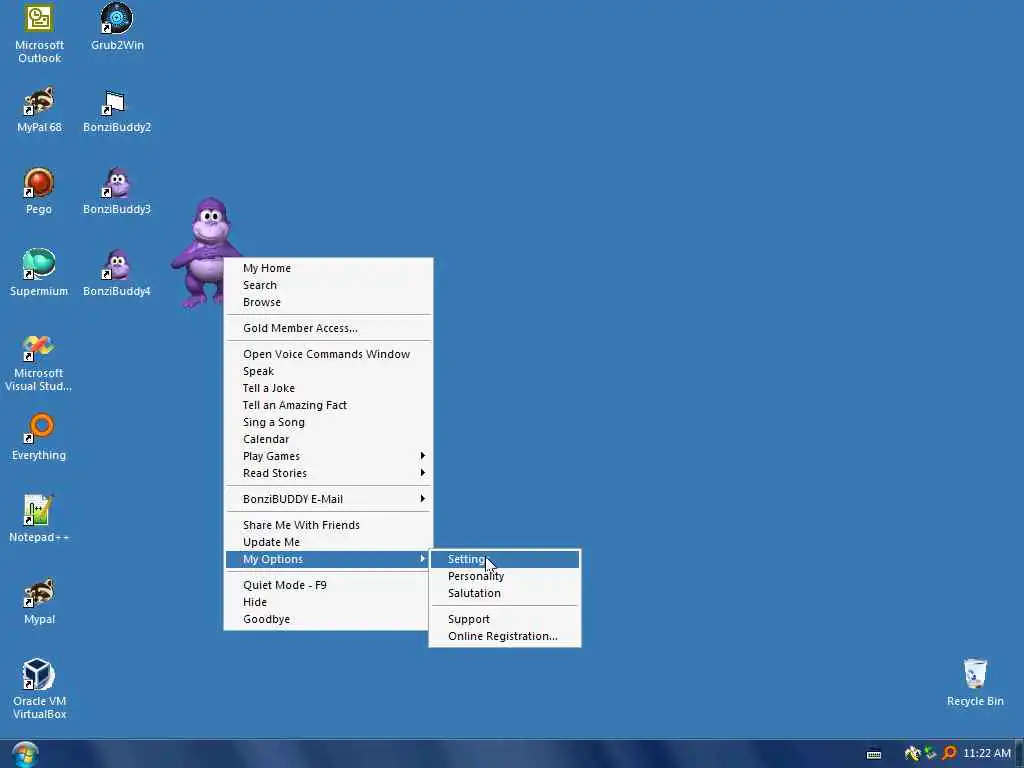
Task: Click the on-screen keyboard tray icon
Action: click(x=874, y=754)
